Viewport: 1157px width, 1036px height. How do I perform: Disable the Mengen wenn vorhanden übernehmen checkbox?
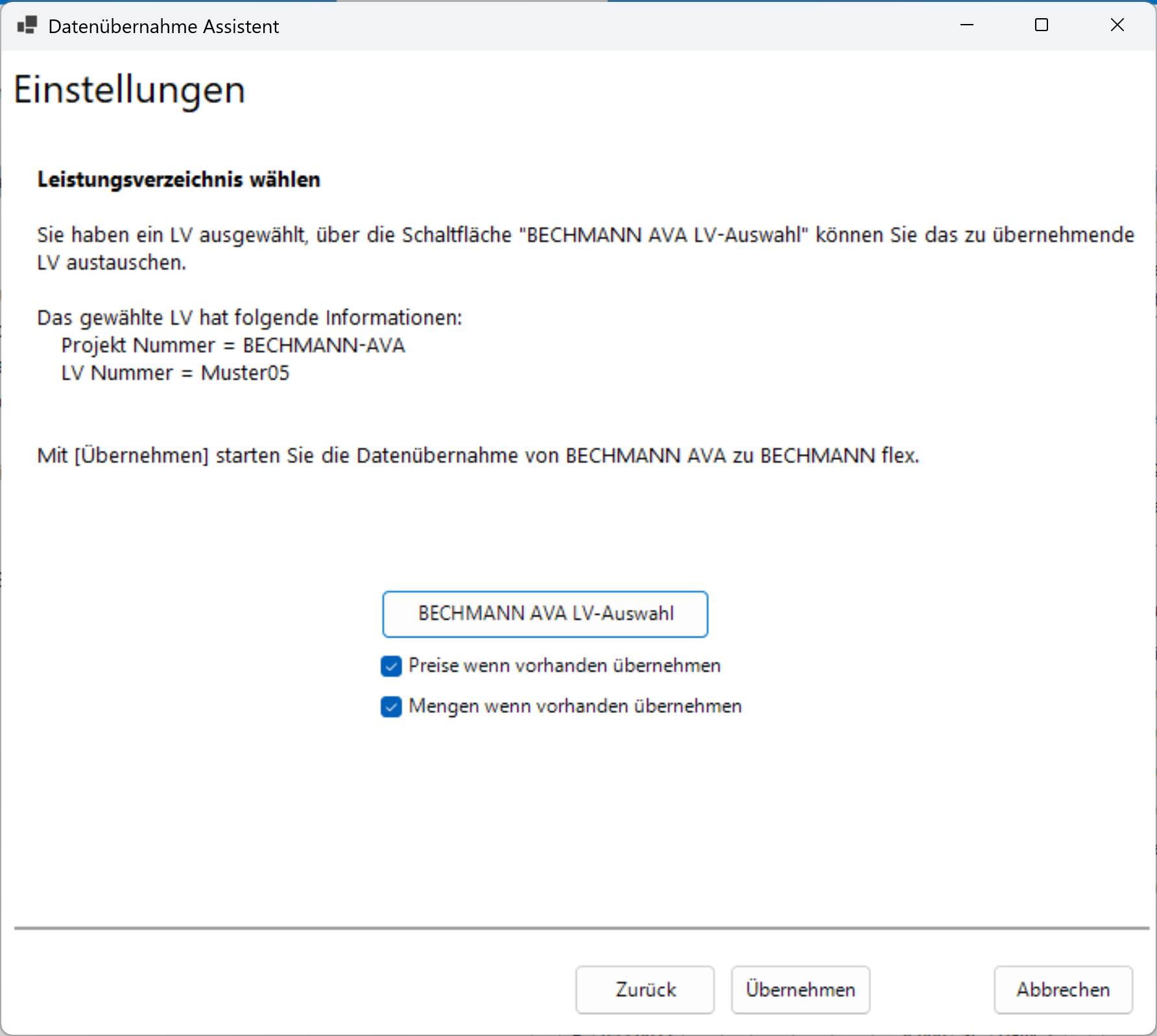(392, 706)
